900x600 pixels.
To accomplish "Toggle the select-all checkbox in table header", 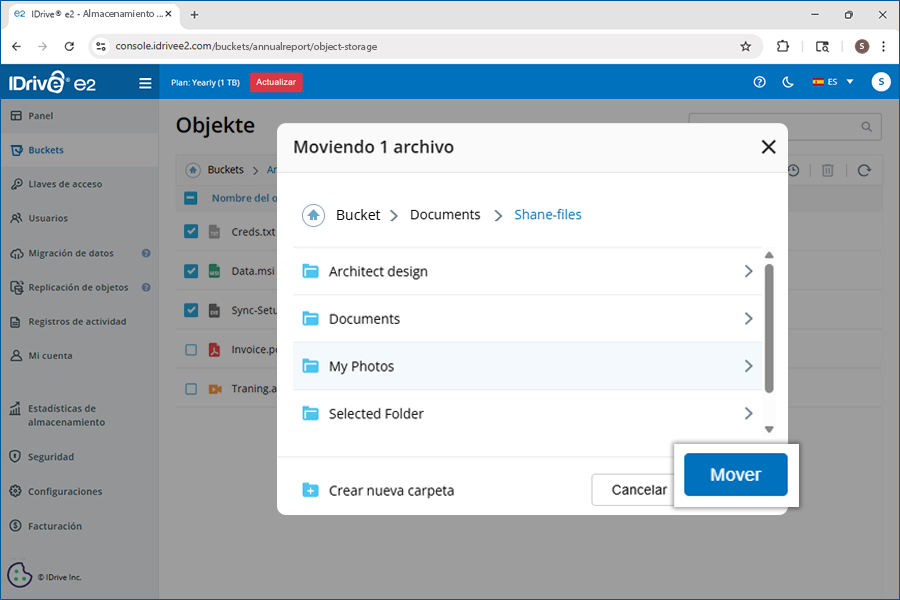I will pyautogui.click(x=191, y=198).
